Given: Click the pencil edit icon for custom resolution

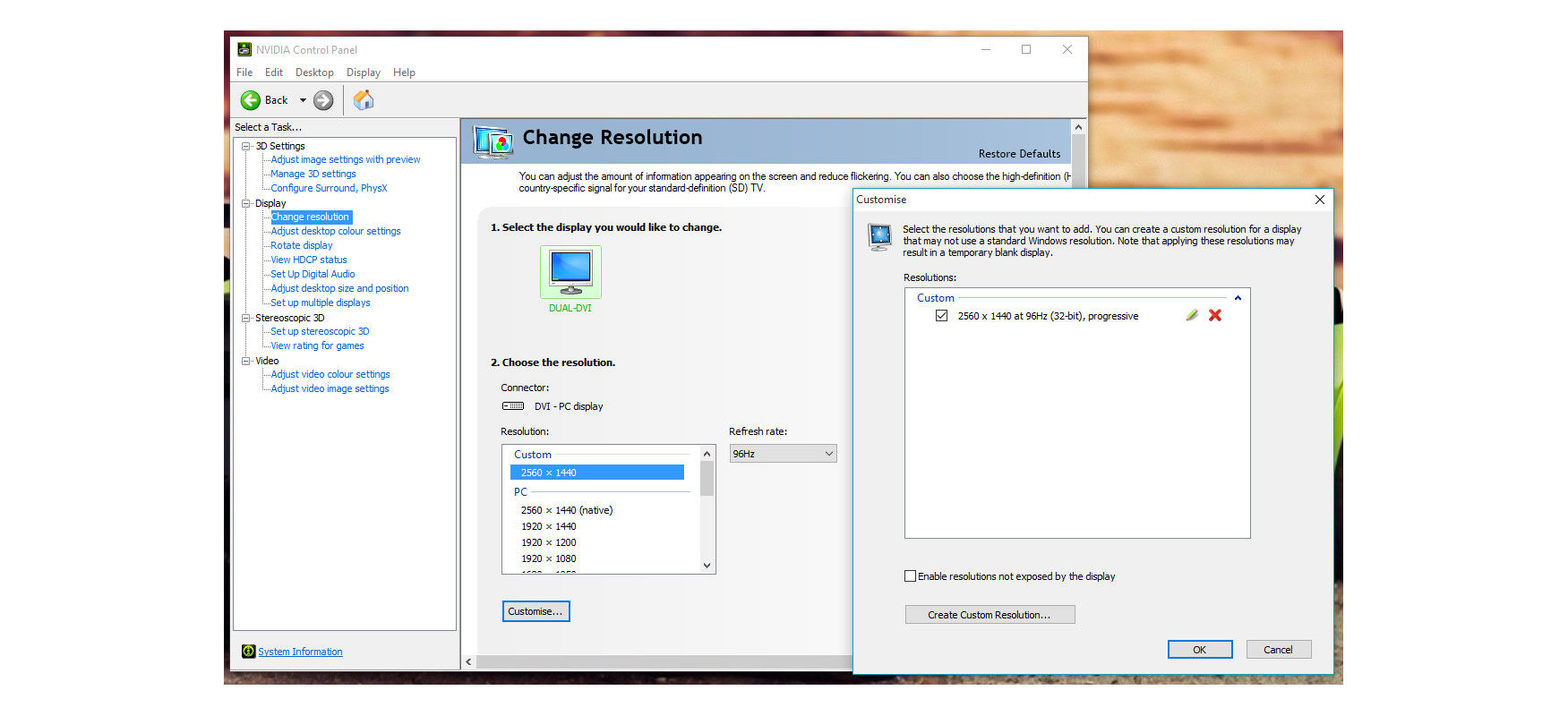Looking at the screenshot, I should [x=1192, y=315].
